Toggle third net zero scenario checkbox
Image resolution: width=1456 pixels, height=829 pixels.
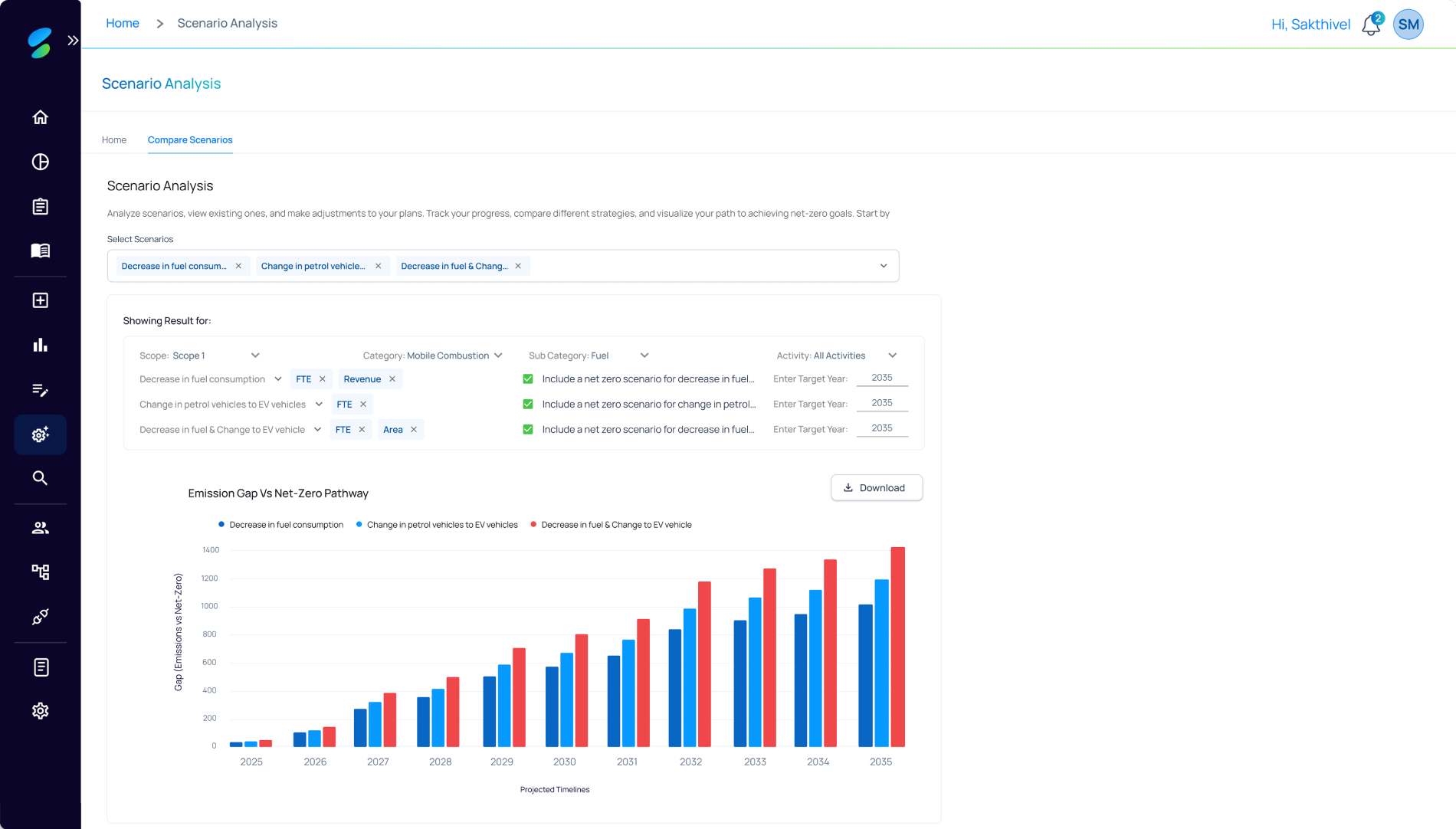(528, 430)
